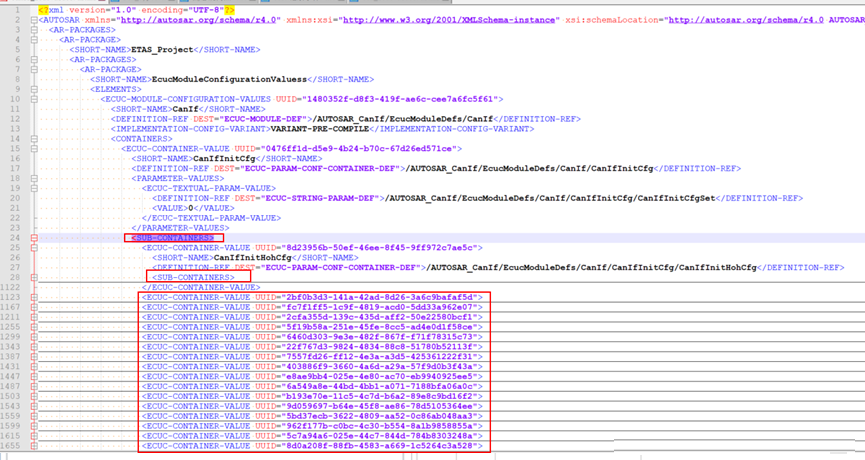Collapse the ELEMENTS fold marker on line 9
Image resolution: width=865 pixels, height=460 pixels.
click(x=32, y=89)
